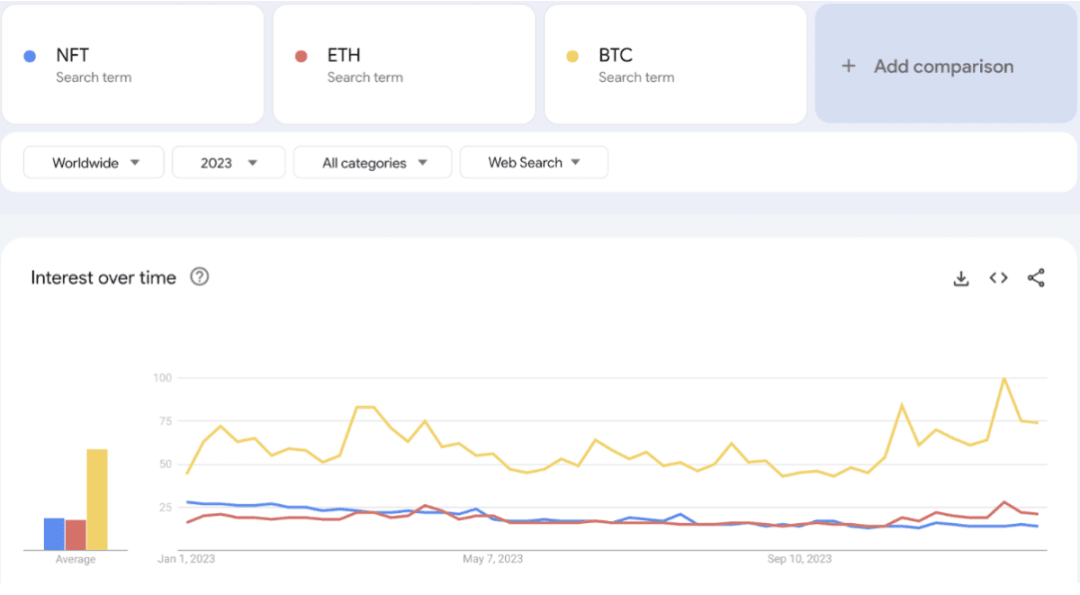1080x595 pixels.
Task: Edit the BTC search term
Action: [x=675, y=65]
